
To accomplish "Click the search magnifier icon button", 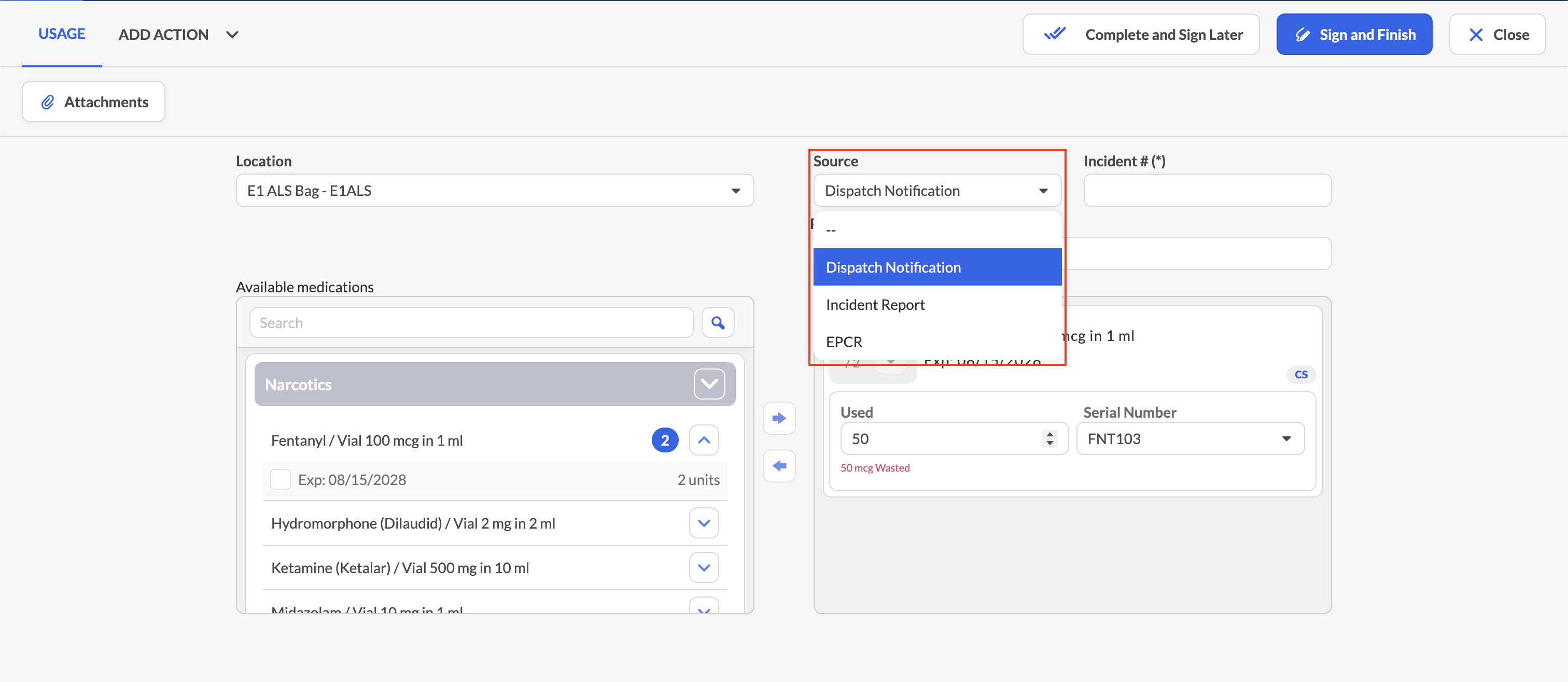I will click(x=718, y=322).
